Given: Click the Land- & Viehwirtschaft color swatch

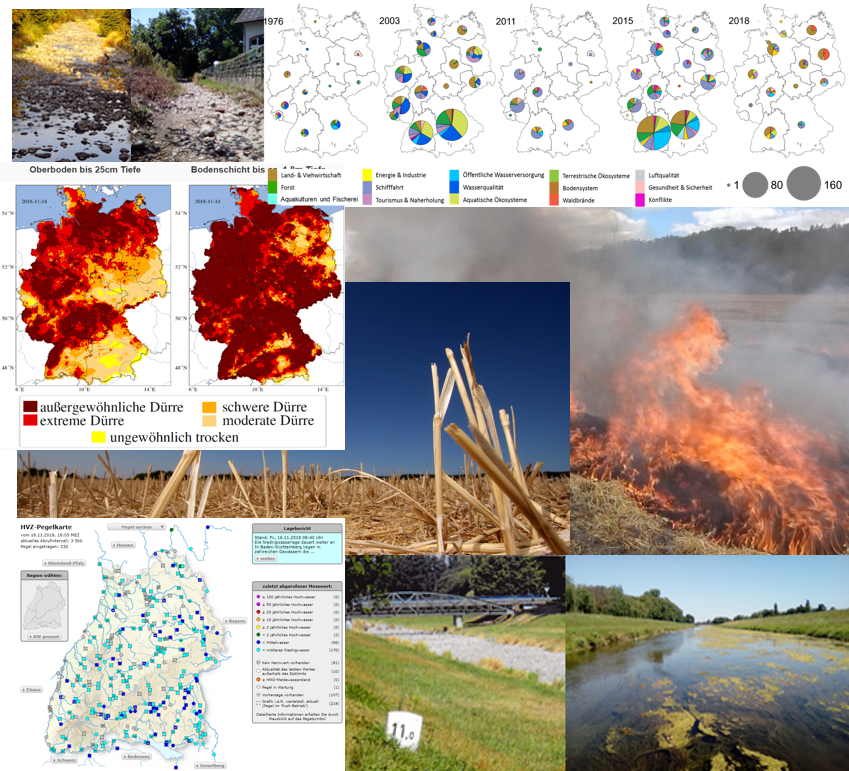Looking at the screenshot, I should [272, 175].
